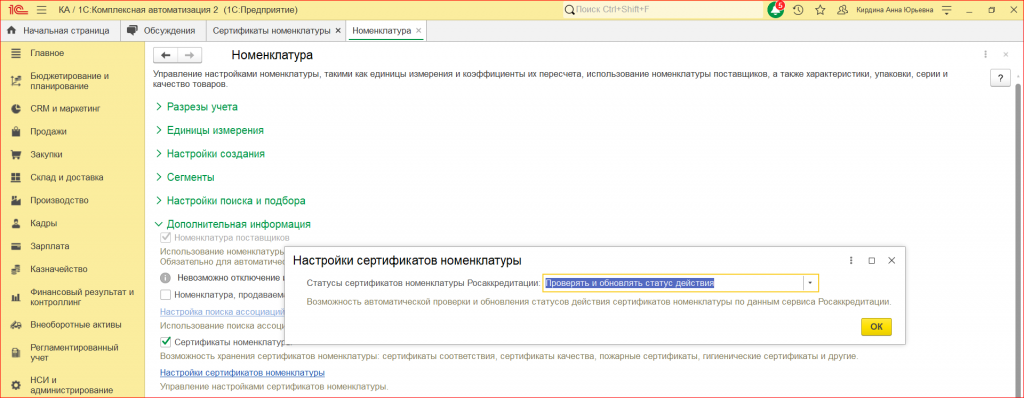The height and width of the screenshot is (398, 1024).
Task: Switch to the Обсуждения tab
Action: pyautogui.click(x=163, y=31)
